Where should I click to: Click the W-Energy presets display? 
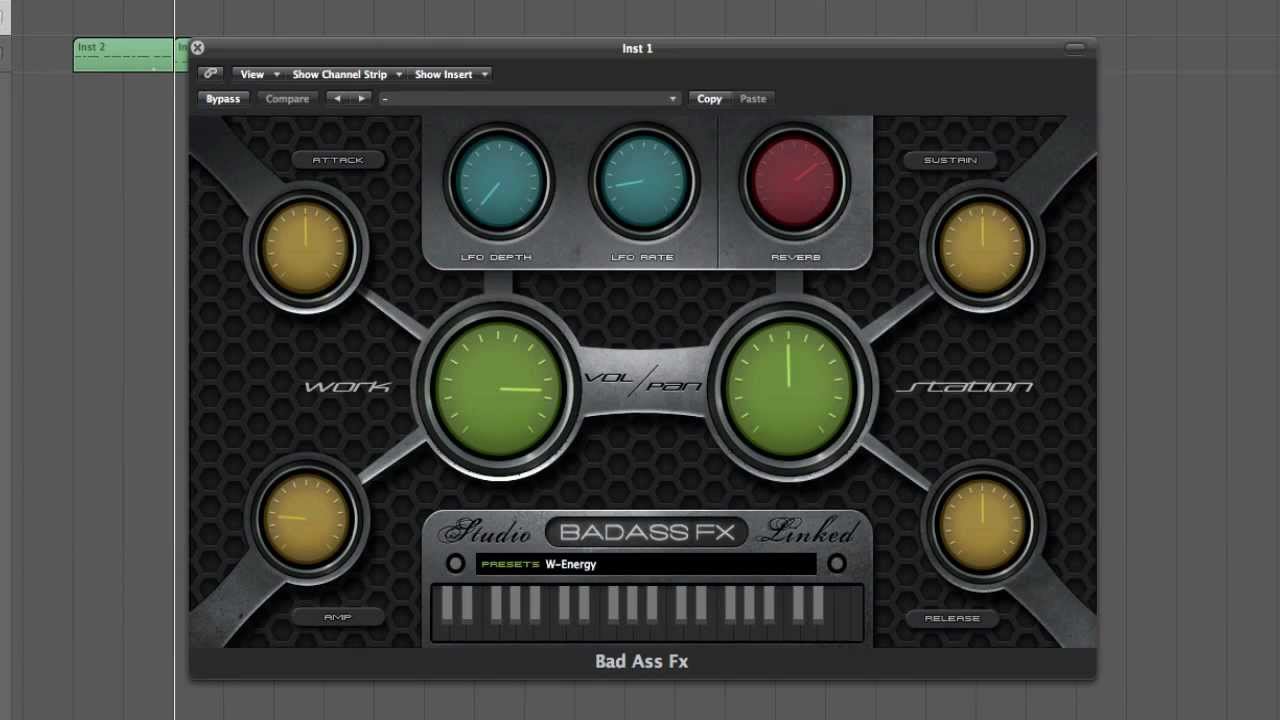tap(646, 564)
